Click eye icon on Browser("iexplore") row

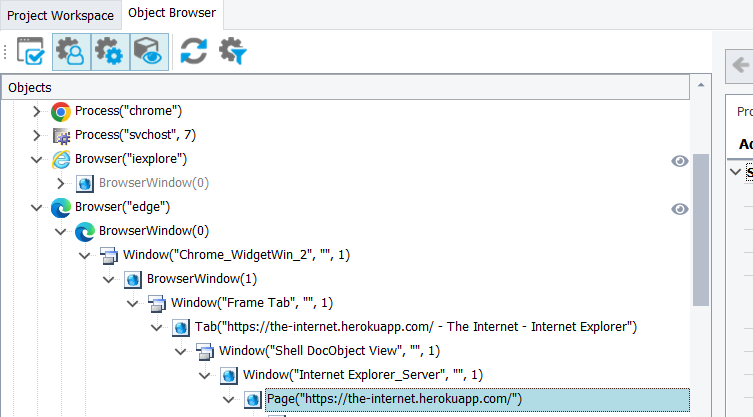pos(680,160)
